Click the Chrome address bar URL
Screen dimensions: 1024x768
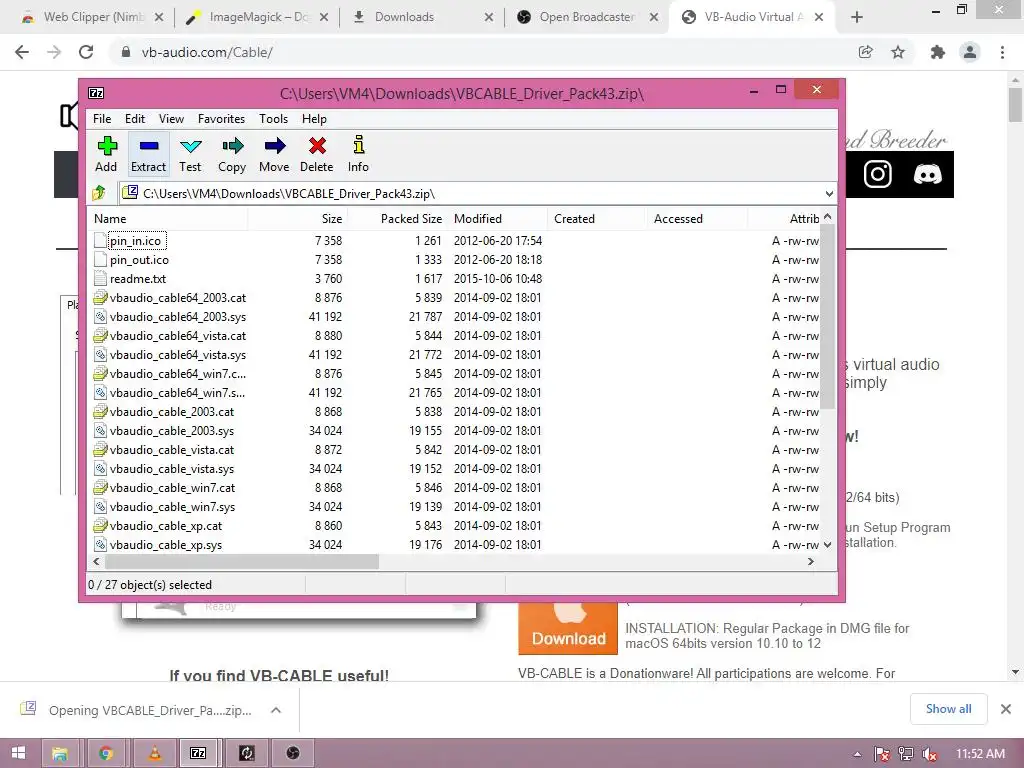pyautogui.click(x=207, y=52)
